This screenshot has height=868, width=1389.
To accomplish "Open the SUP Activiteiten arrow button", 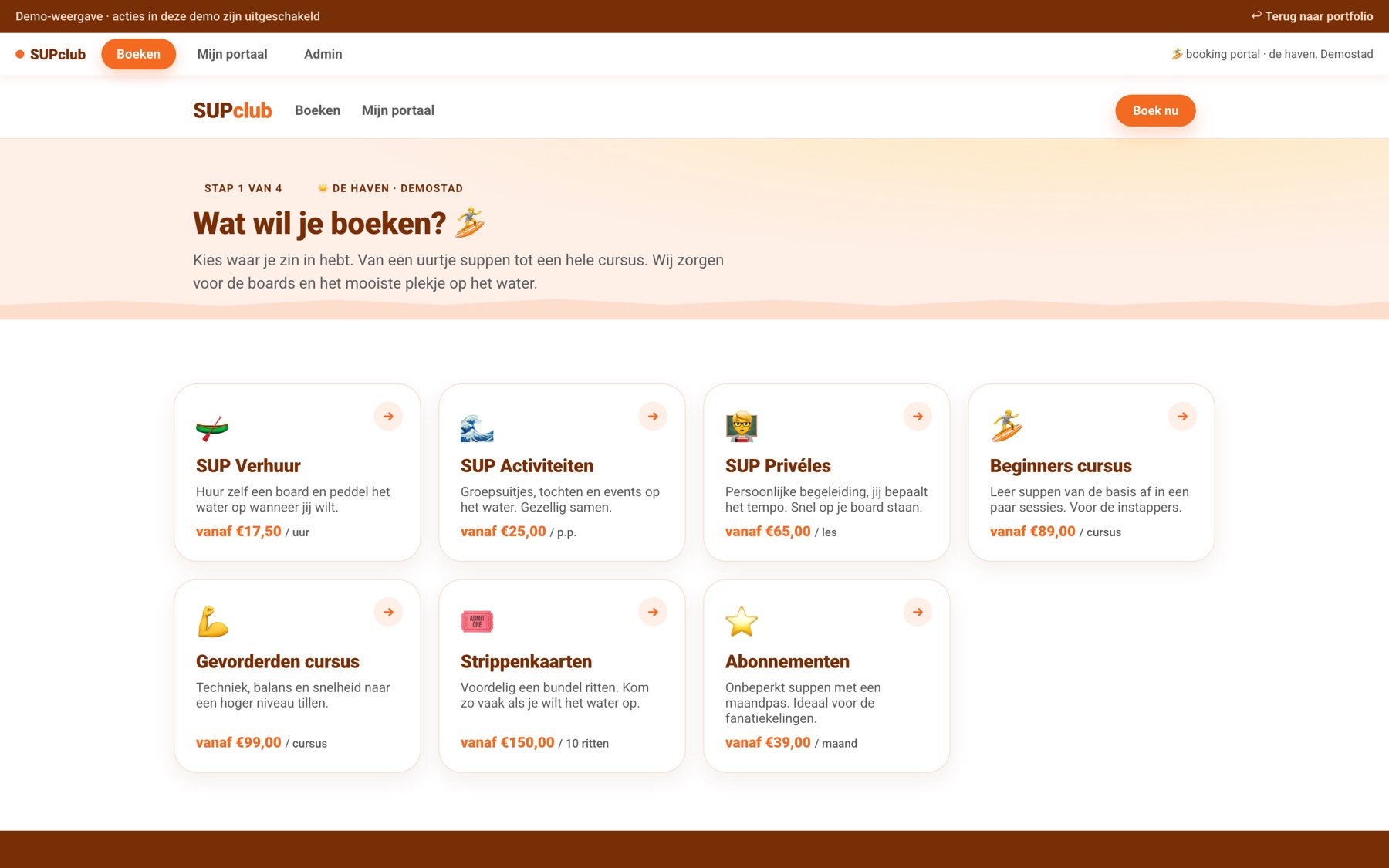I will 653,417.
